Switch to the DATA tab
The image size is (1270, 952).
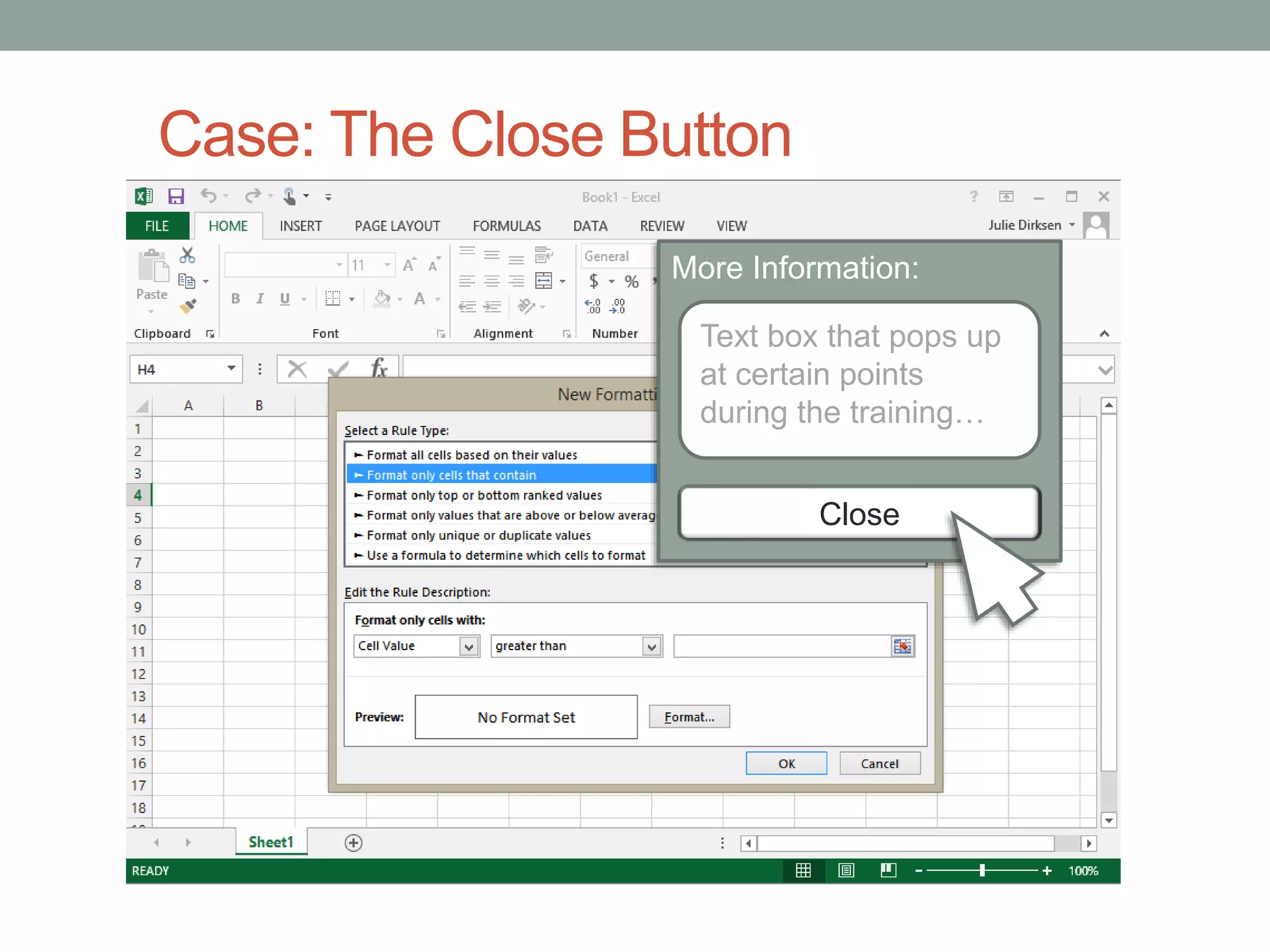click(x=590, y=226)
